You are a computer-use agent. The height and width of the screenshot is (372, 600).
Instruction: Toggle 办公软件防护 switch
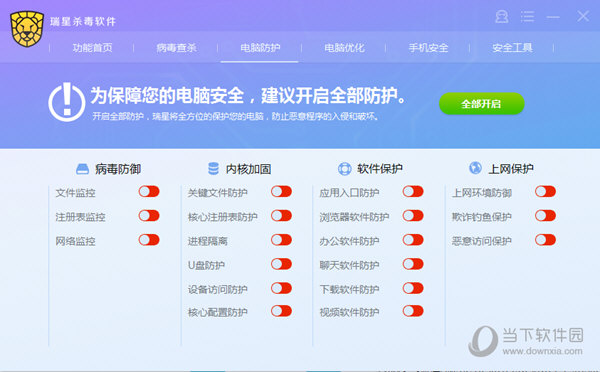pyautogui.click(x=413, y=240)
